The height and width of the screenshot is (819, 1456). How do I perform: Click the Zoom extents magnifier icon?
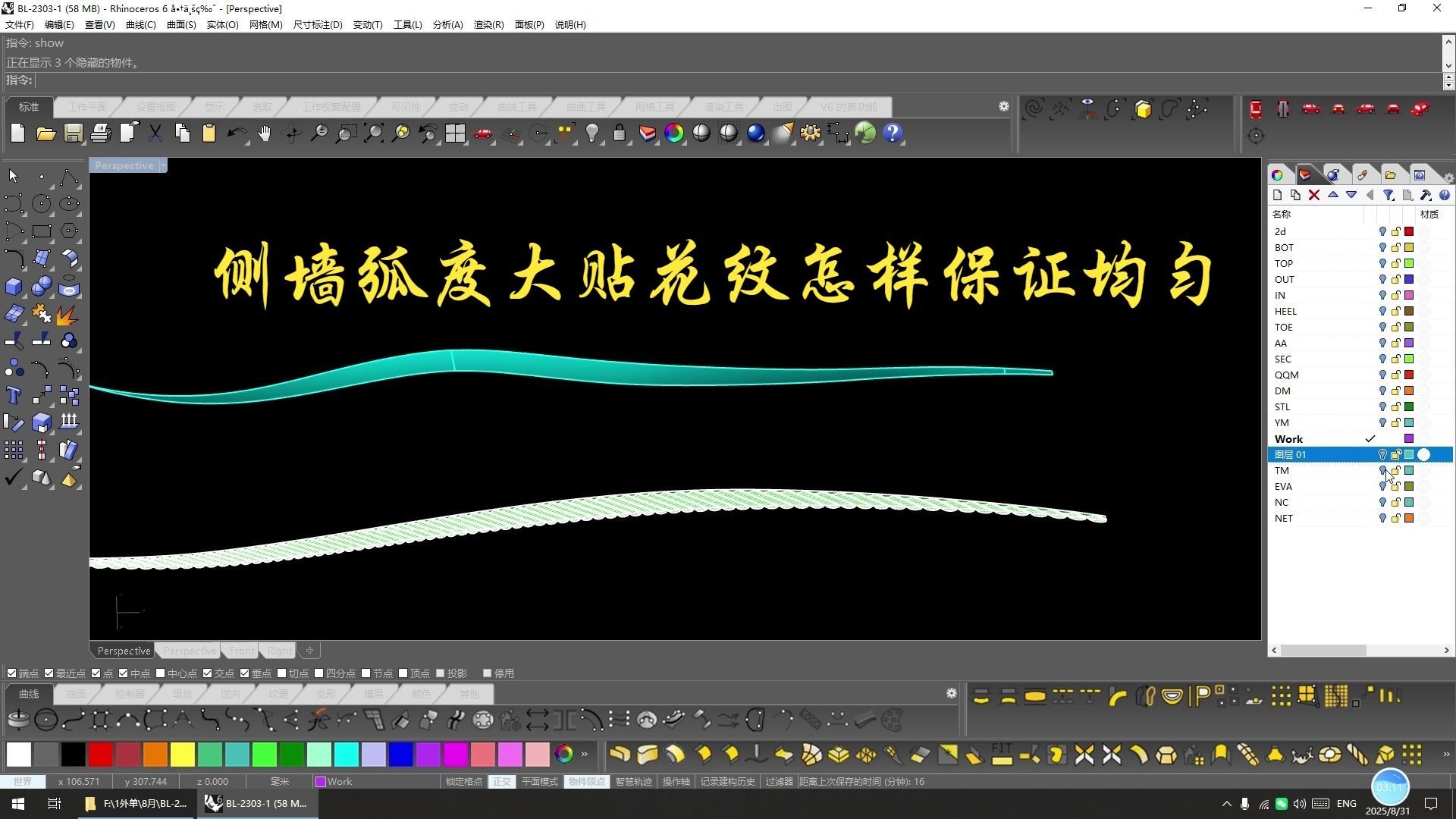[373, 133]
